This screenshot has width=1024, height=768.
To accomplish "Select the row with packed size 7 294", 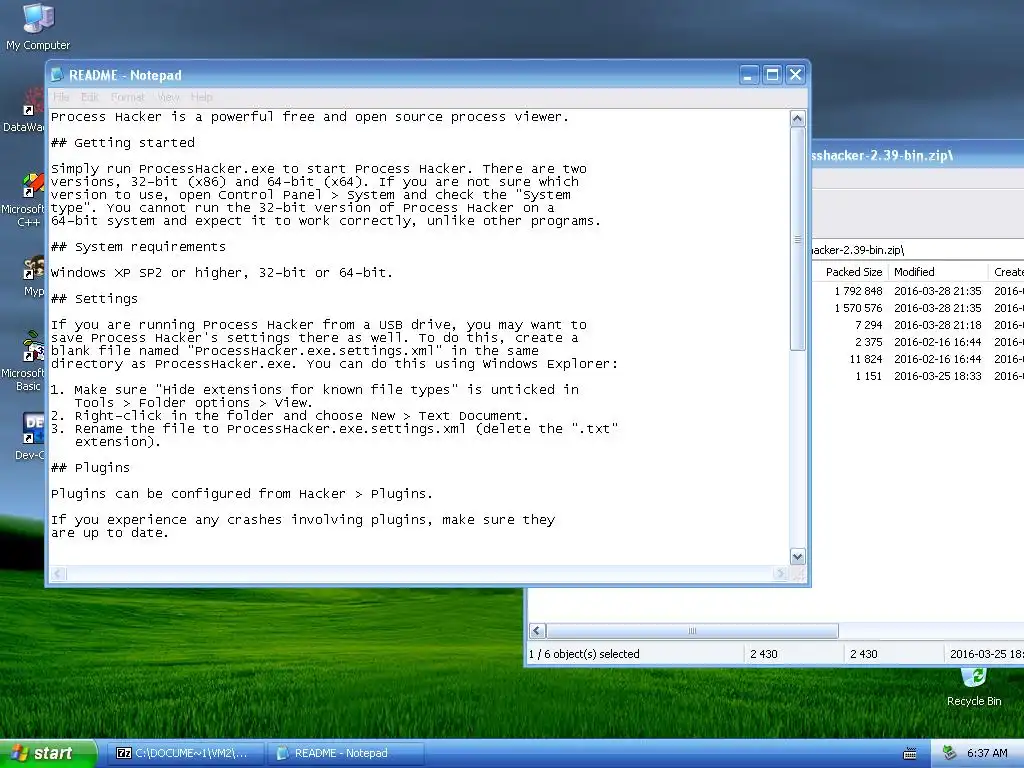I will tap(918, 325).
